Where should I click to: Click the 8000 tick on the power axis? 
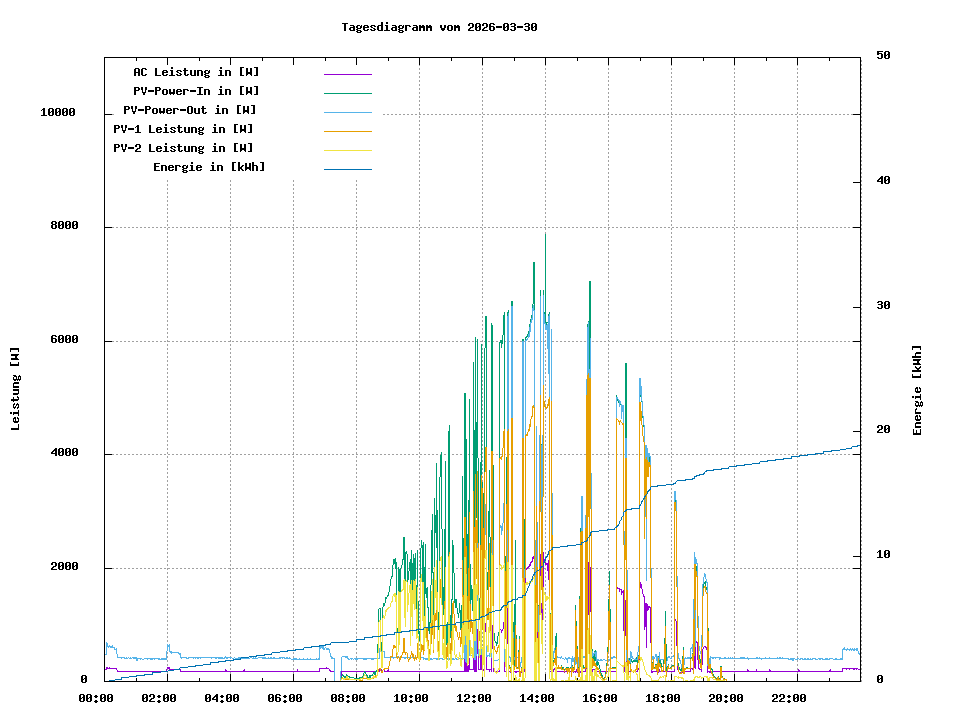[65, 227]
